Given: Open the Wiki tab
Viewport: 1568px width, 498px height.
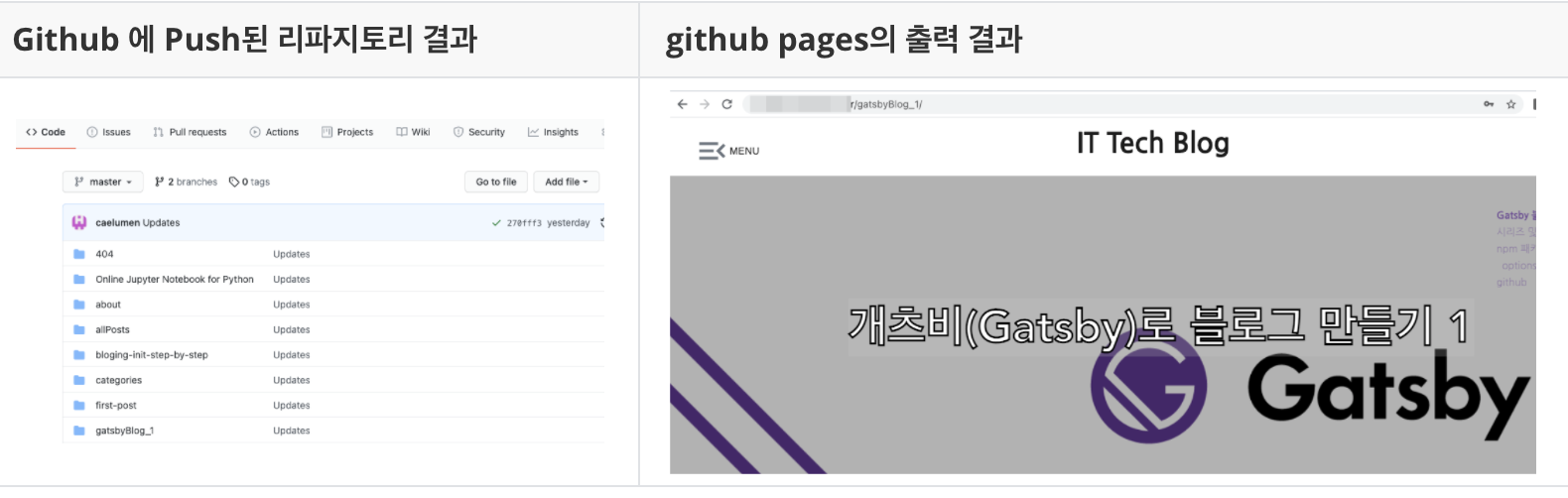Looking at the screenshot, I should [413, 132].
